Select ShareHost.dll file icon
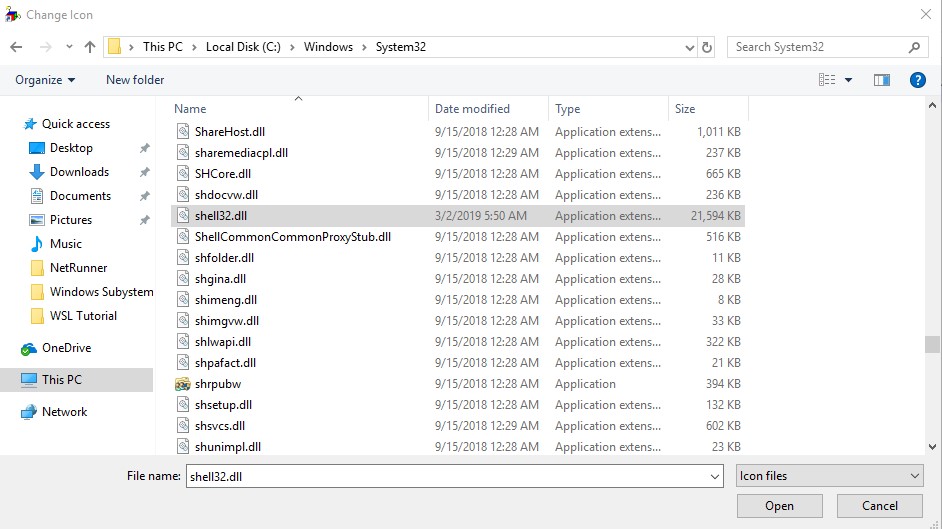Image resolution: width=942 pixels, height=529 pixels. (183, 131)
